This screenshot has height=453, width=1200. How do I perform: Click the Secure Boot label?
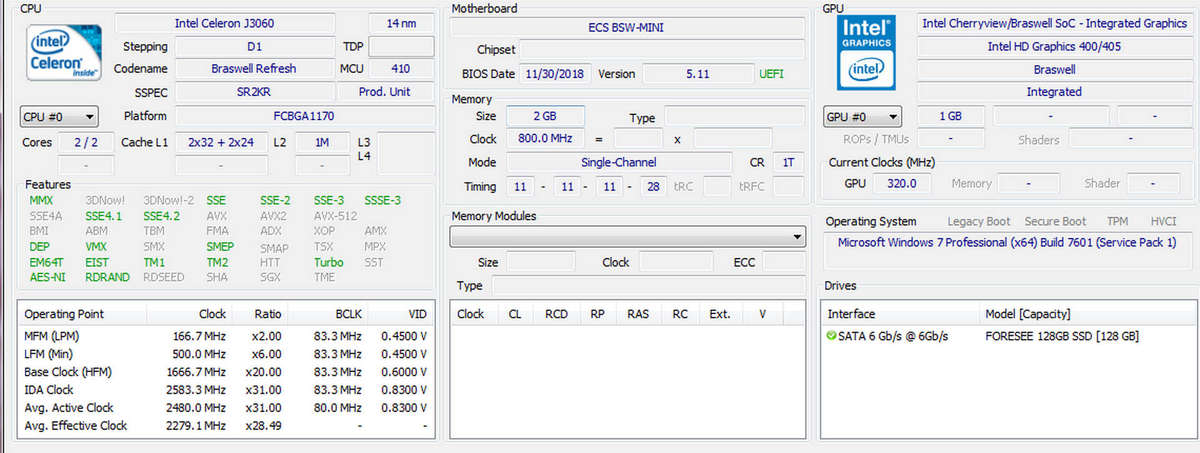point(1055,222)
